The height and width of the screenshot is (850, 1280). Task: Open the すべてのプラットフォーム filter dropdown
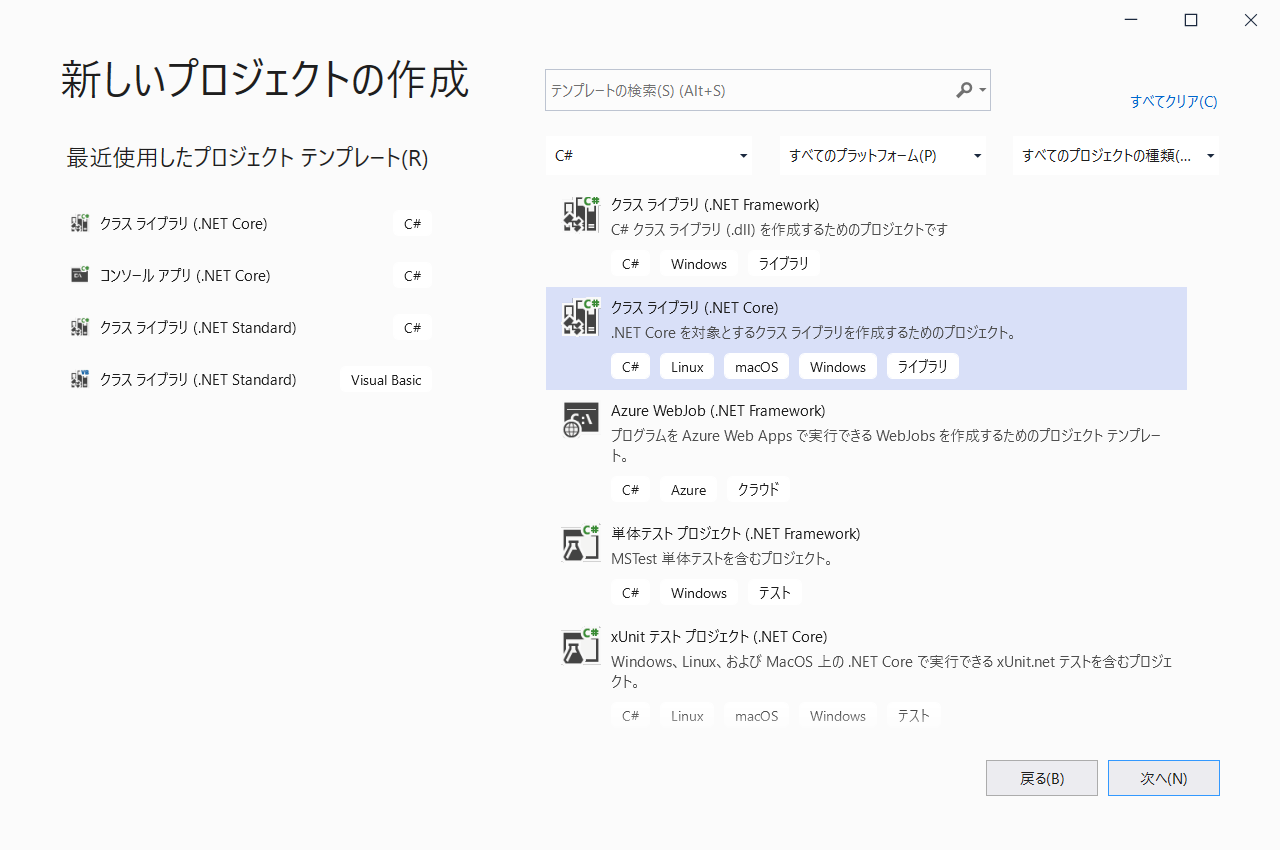pyautogui.click(x=883, y=155)
